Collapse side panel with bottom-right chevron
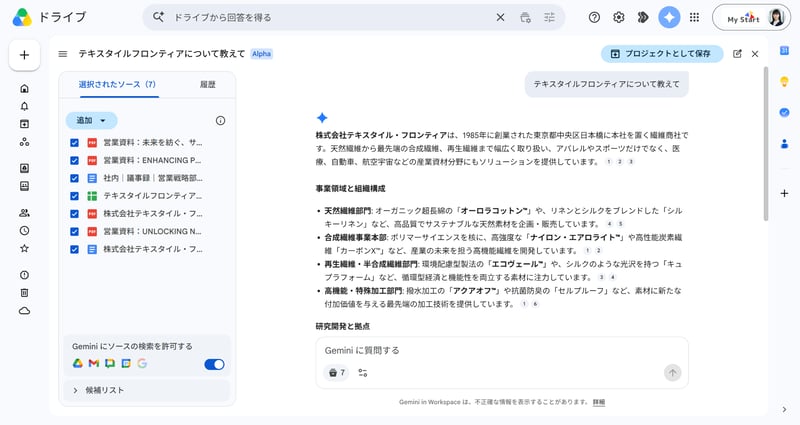800x425 pixels. click(784, 409)
